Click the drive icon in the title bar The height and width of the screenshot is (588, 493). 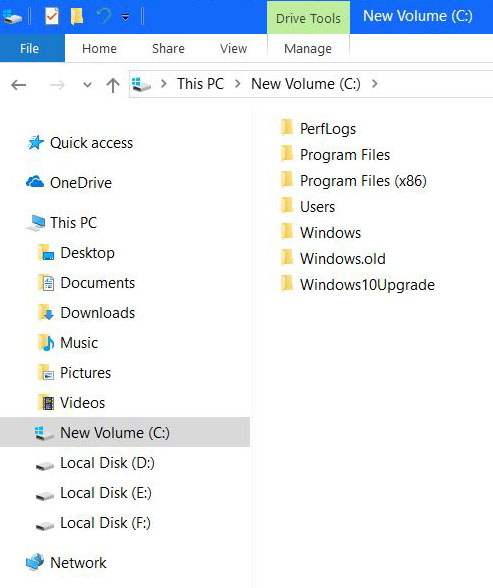pyautogui.click(x=12, y=17)
